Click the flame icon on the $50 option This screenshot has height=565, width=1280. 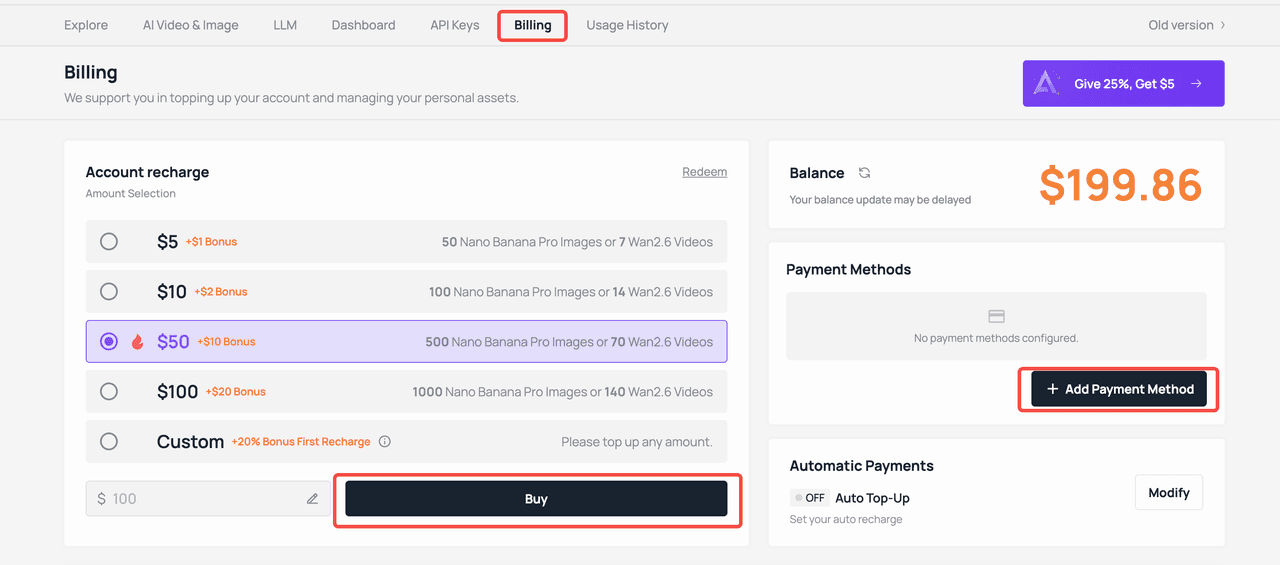[x=138, y=342]
